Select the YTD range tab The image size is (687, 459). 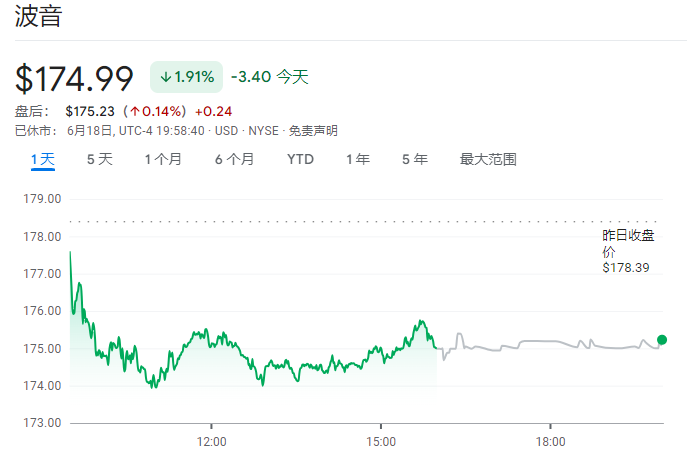pyautogui.click(x=300, y=159)
